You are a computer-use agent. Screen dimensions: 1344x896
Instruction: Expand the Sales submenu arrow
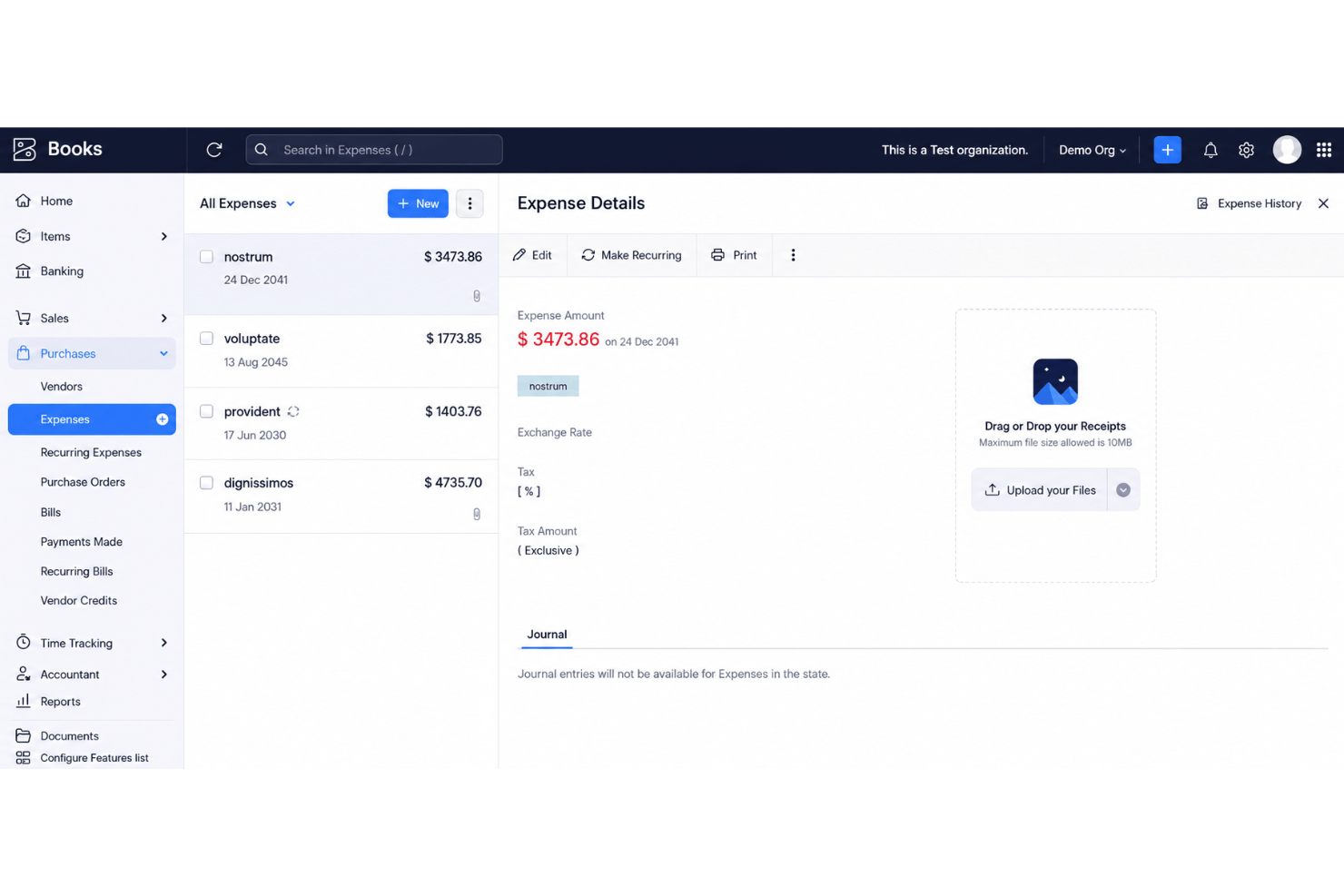point(164,319)
